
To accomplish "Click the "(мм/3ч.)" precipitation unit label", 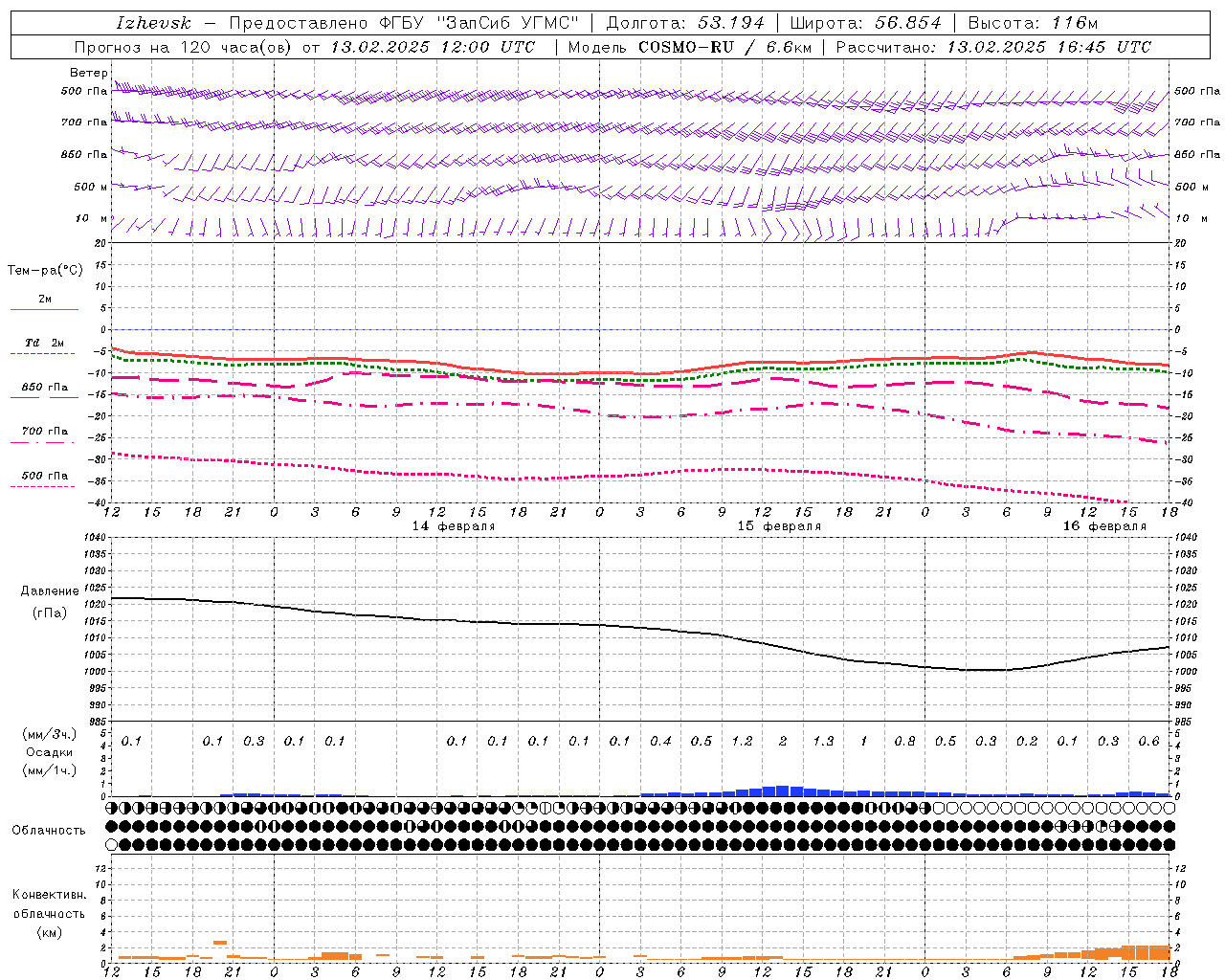I will coord(50,734).
